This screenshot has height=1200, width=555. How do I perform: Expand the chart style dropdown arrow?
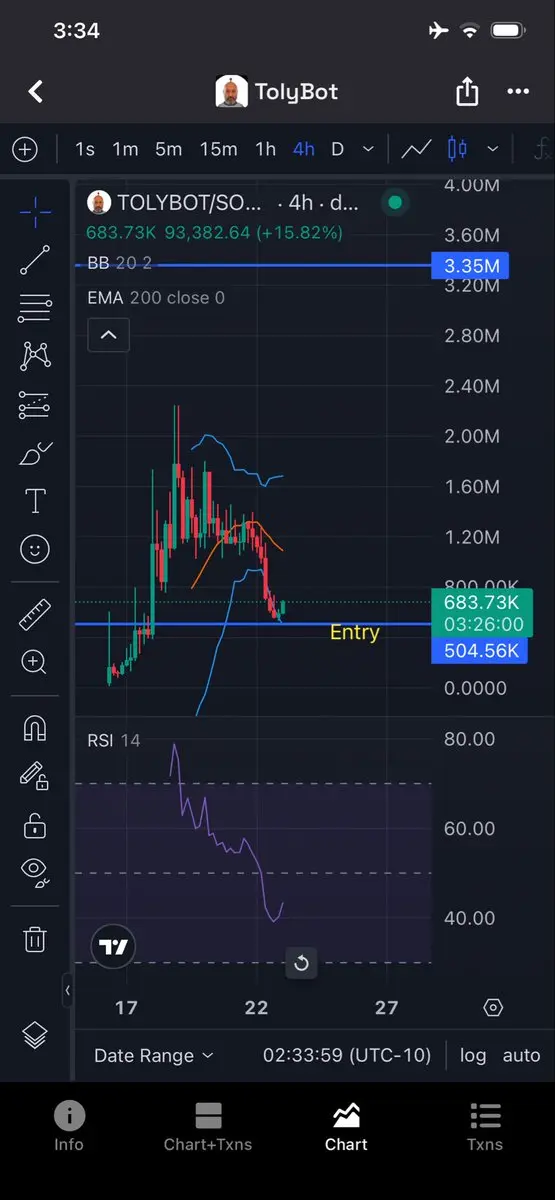click(492, 149)
